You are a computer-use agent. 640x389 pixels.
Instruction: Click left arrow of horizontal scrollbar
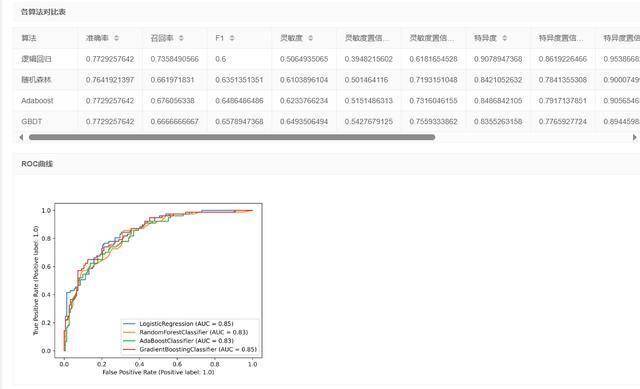coord(21,138)
